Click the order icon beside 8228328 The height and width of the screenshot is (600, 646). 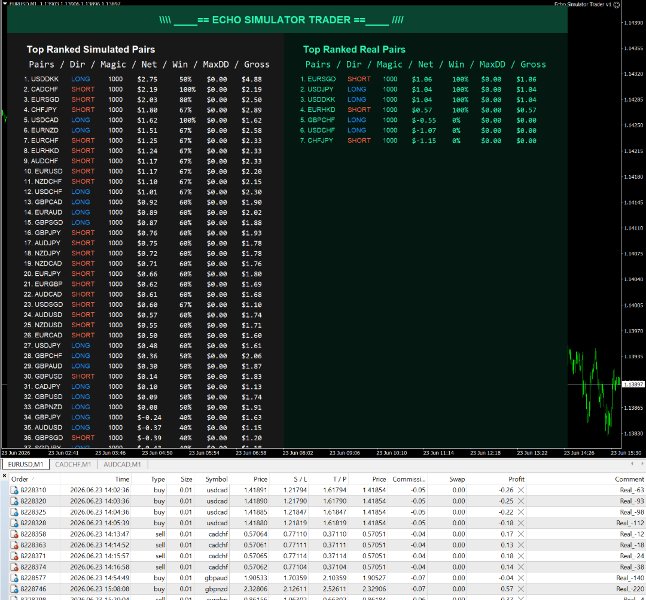tap(14, 523)
